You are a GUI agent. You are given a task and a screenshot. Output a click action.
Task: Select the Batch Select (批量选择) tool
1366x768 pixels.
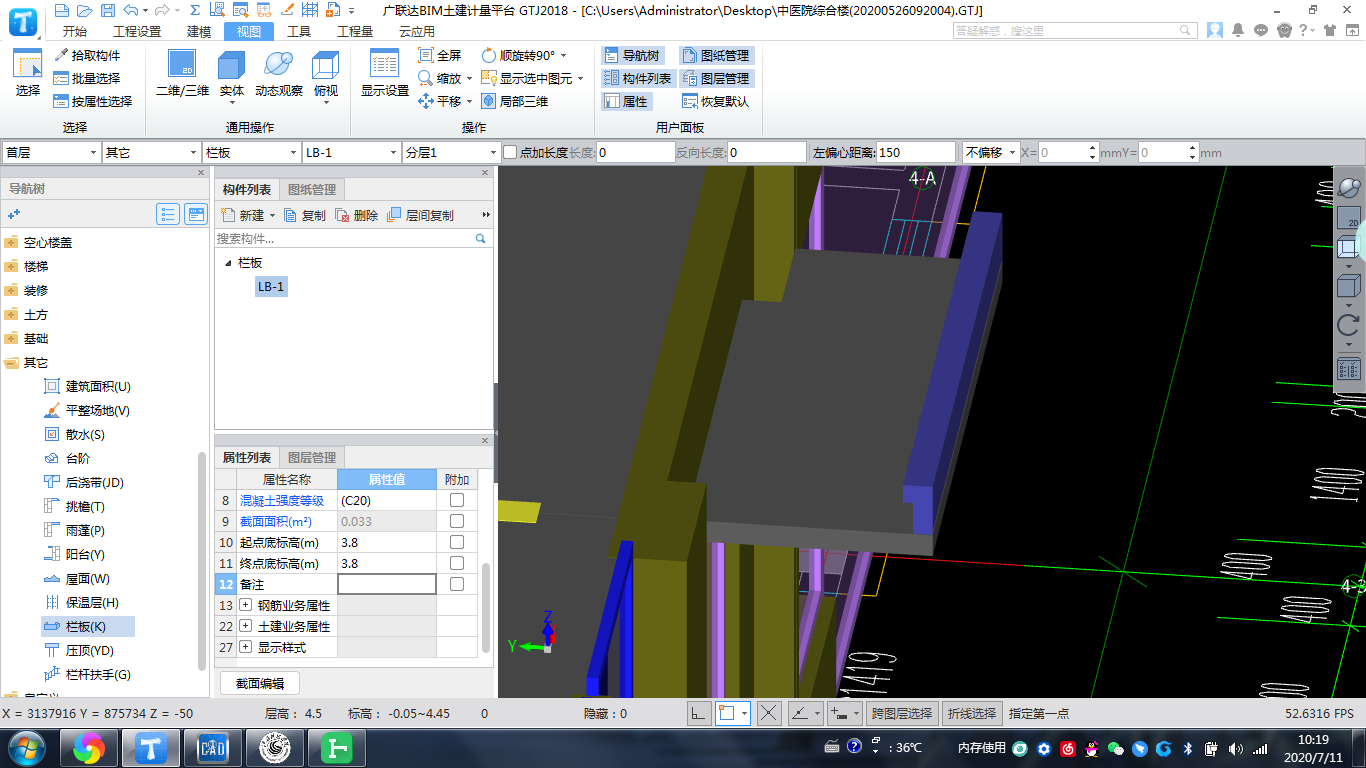tap(88, 78)
